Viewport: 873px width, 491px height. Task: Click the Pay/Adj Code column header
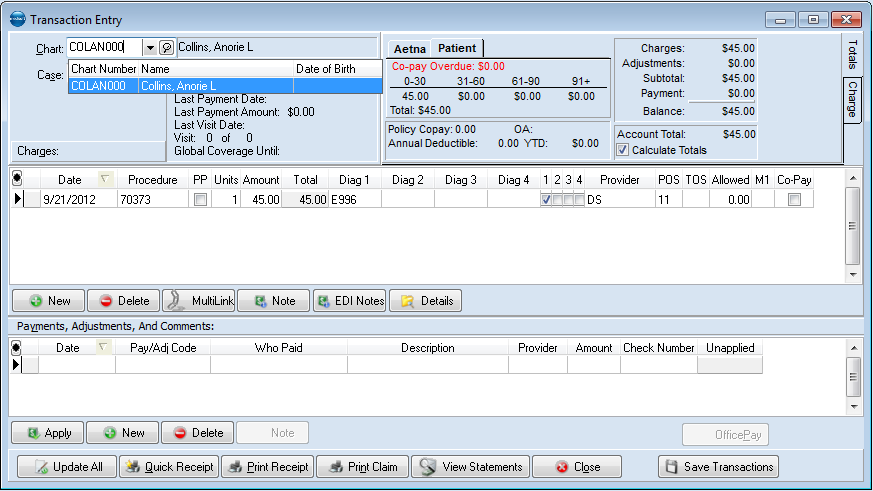[163, 348]
